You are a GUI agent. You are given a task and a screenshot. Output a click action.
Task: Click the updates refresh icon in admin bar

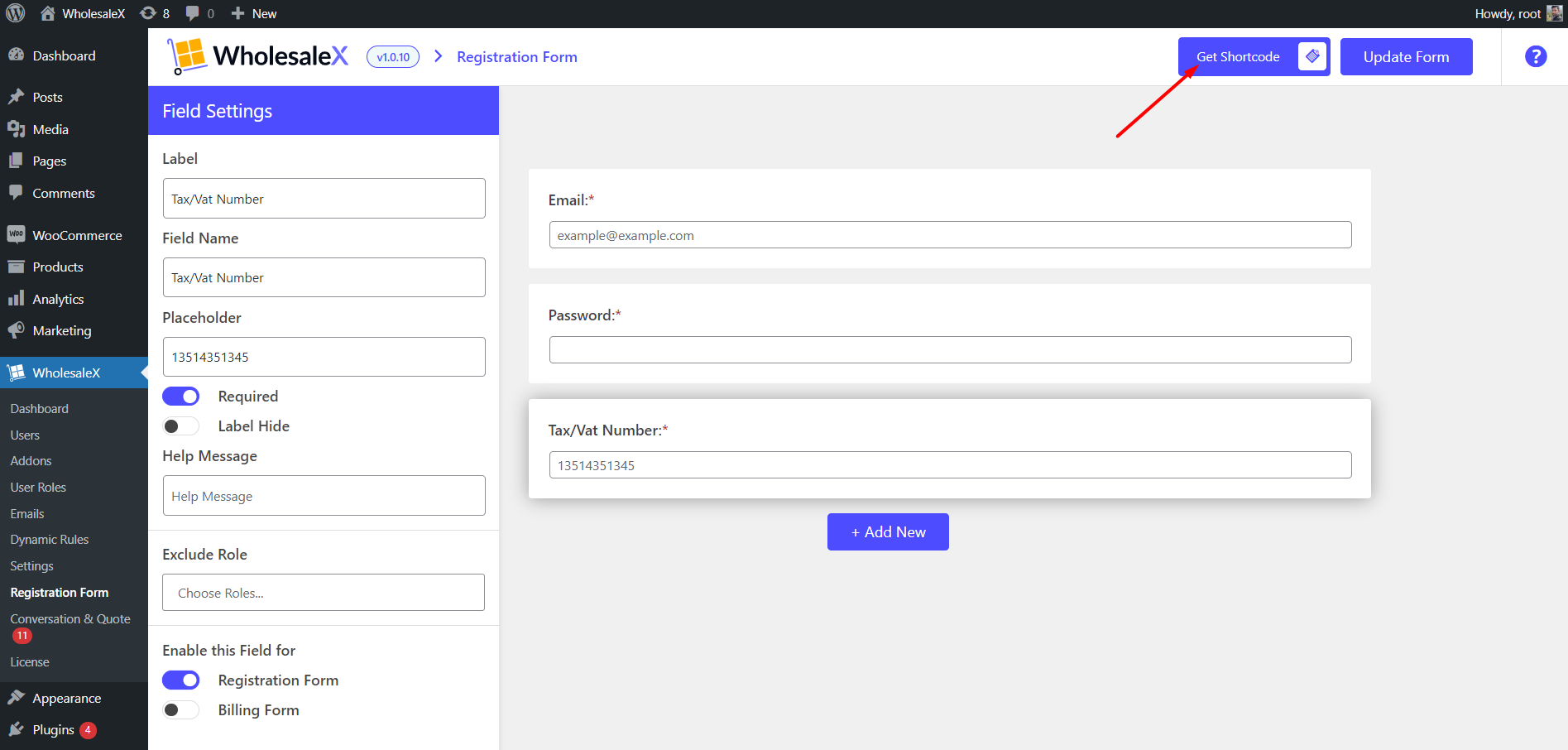coord(146,13)
